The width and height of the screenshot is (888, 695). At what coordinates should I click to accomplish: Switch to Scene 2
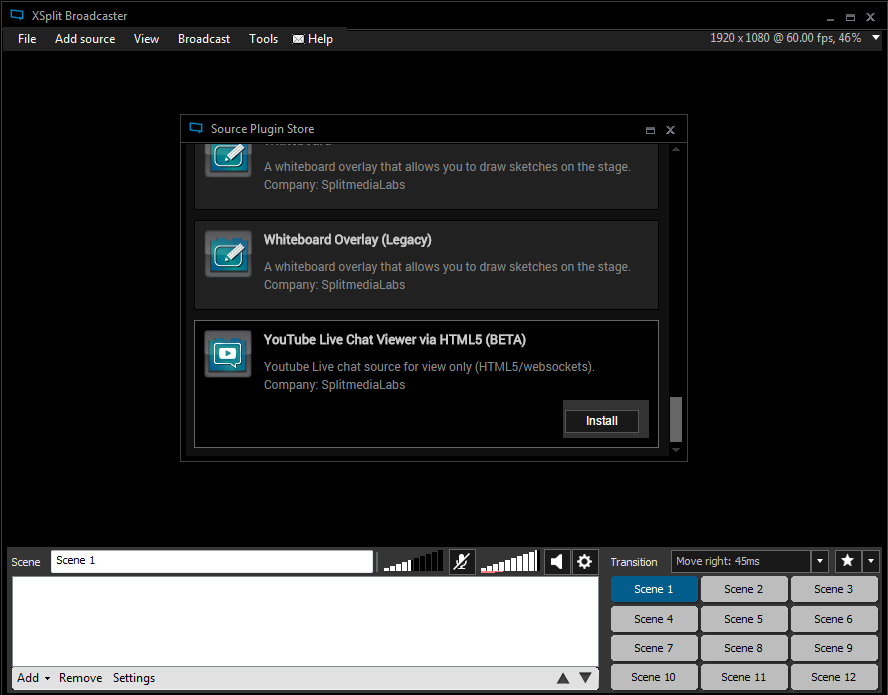(x=743, y=589)
